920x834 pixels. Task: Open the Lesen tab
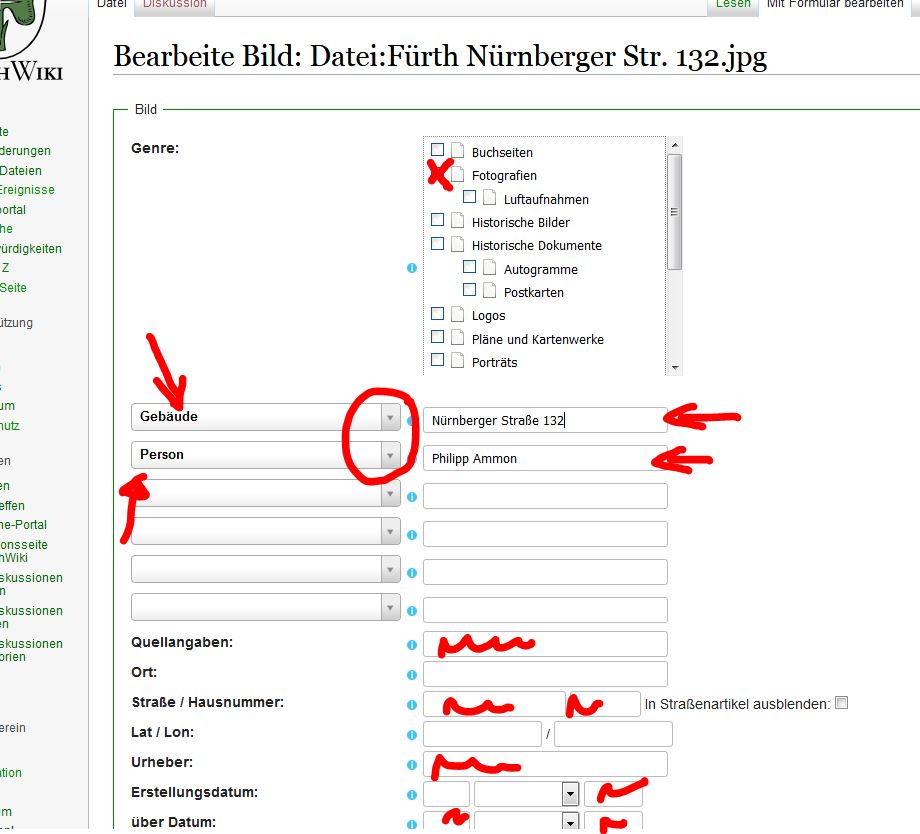pyautogui.click(x=733, y=5)
